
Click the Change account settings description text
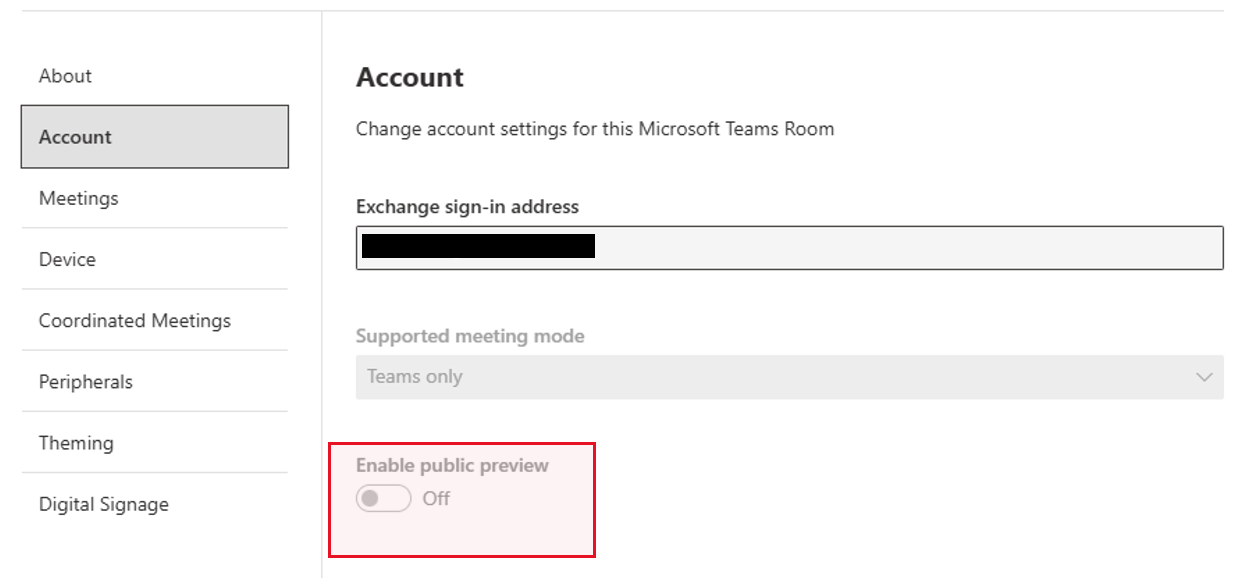[595, 129]
